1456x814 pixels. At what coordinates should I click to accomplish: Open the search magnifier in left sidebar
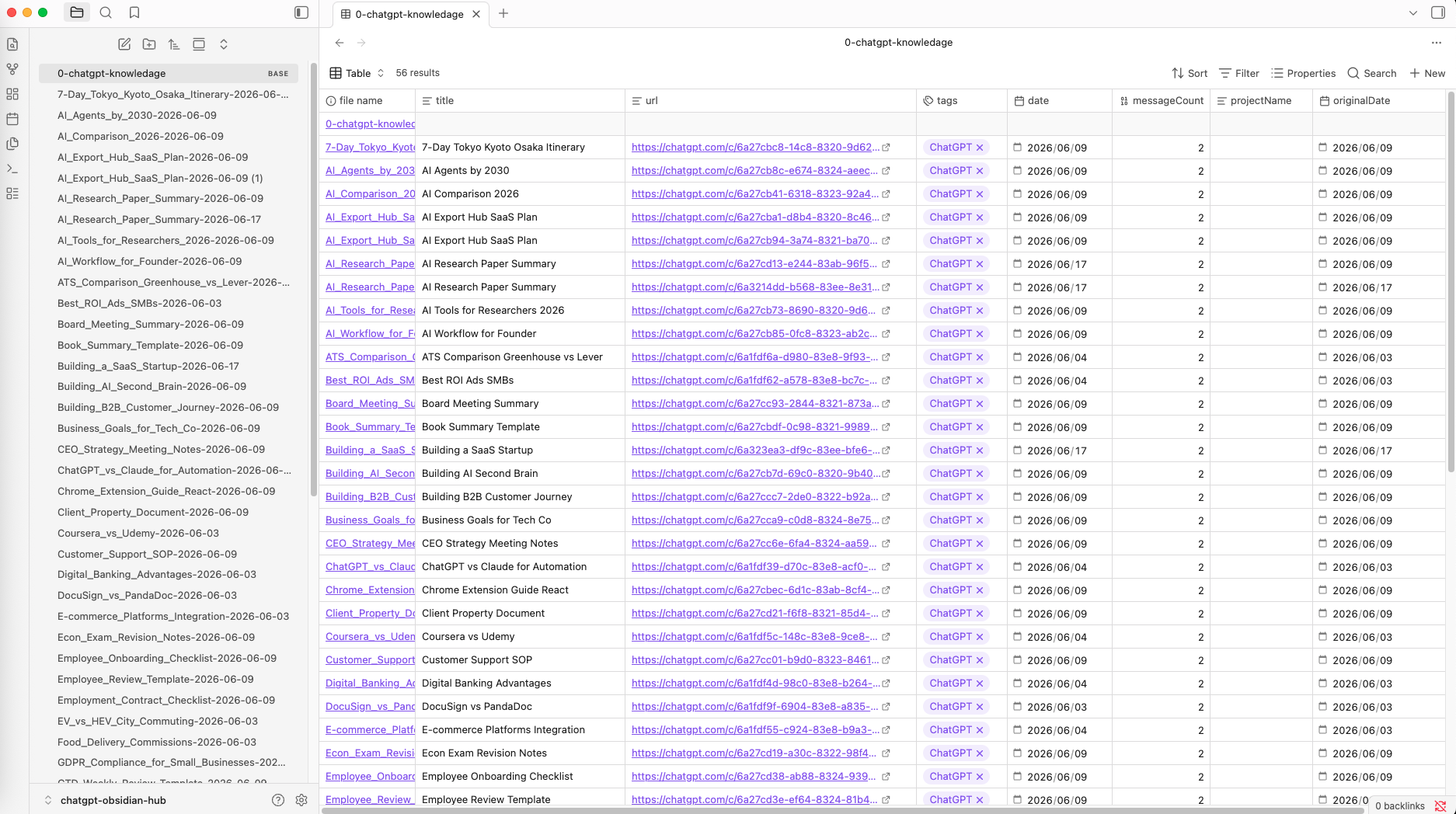tap(106, 12)
